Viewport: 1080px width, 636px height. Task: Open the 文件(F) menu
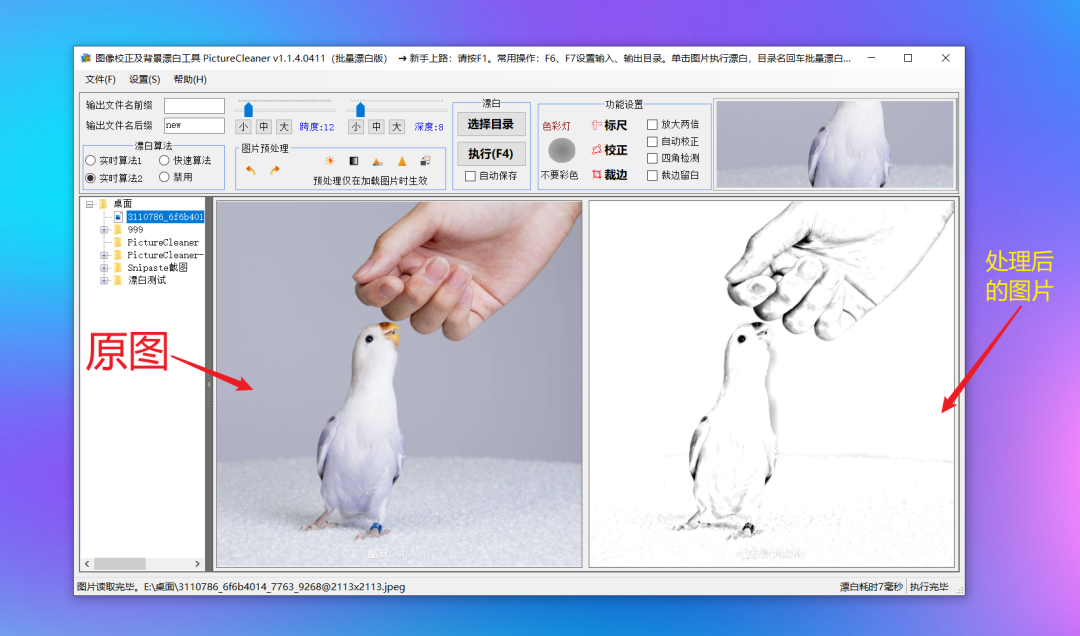click(x=100, y=80)
